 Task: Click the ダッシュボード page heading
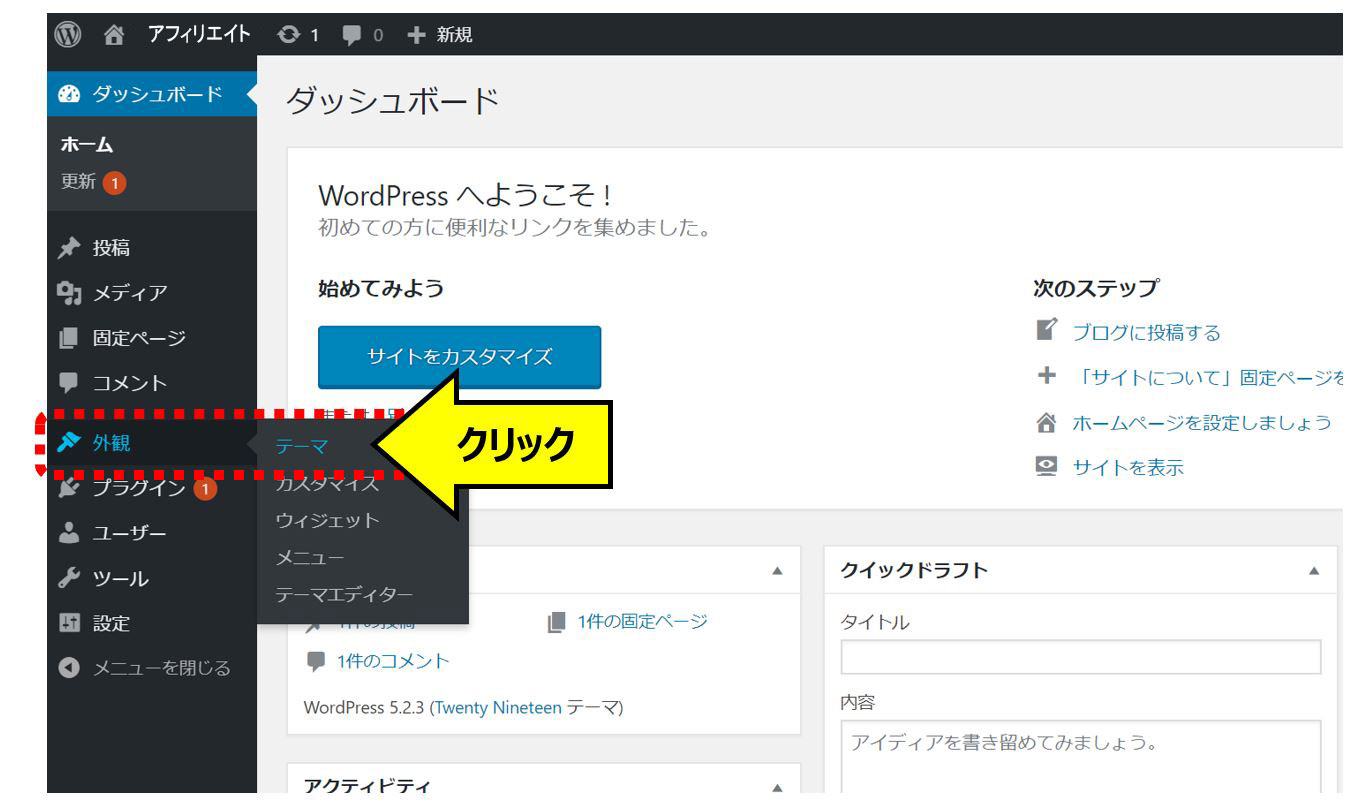coord(392,101)
